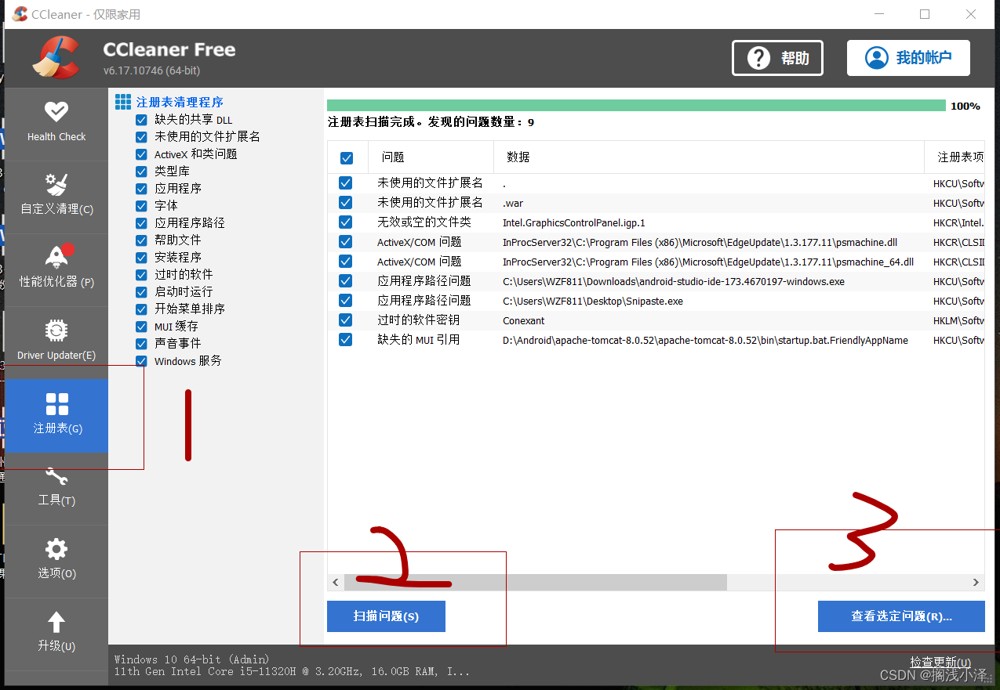The width and height of the screenshot is (1000, 690).
Task: Select the 缺失的 MUI 引用 problem cell
Action: 418,340
